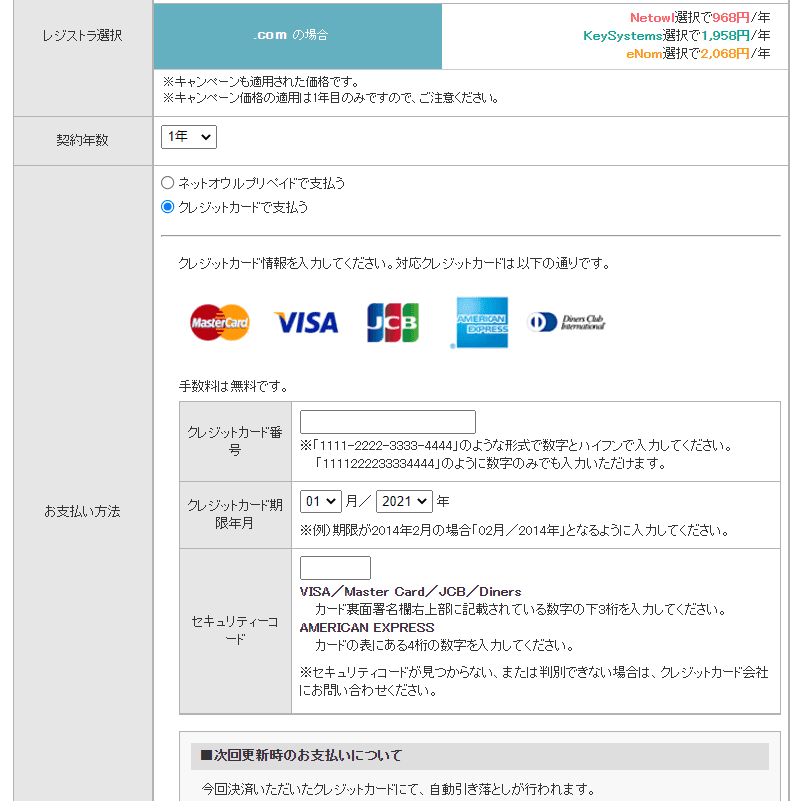Click the 1111222233334444 digits-only example line
Image resolution: width=811 pixels, height=801 pixels.
[x=491, y=463]
